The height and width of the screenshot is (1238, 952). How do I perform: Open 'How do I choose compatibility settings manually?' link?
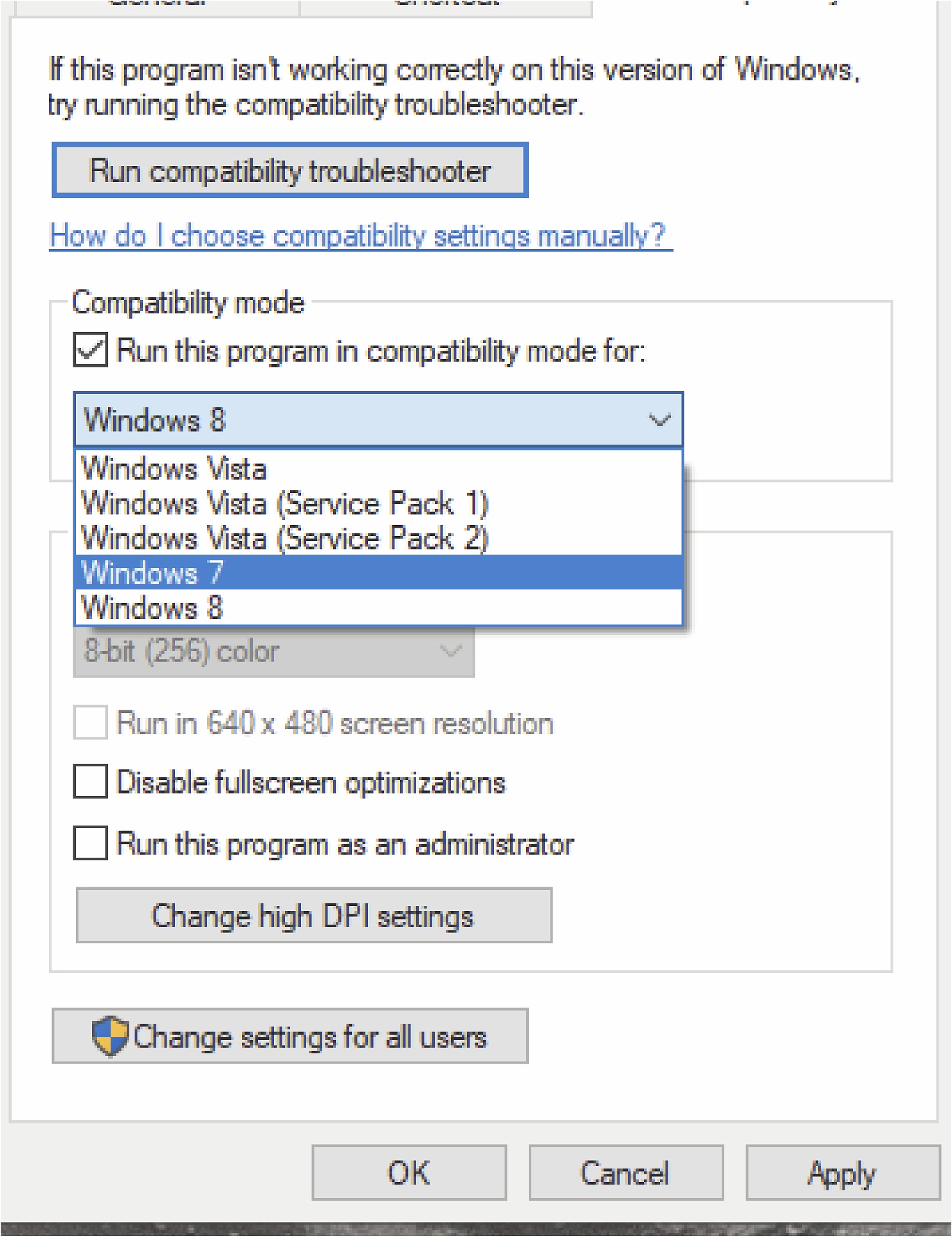tap(361, 236)
